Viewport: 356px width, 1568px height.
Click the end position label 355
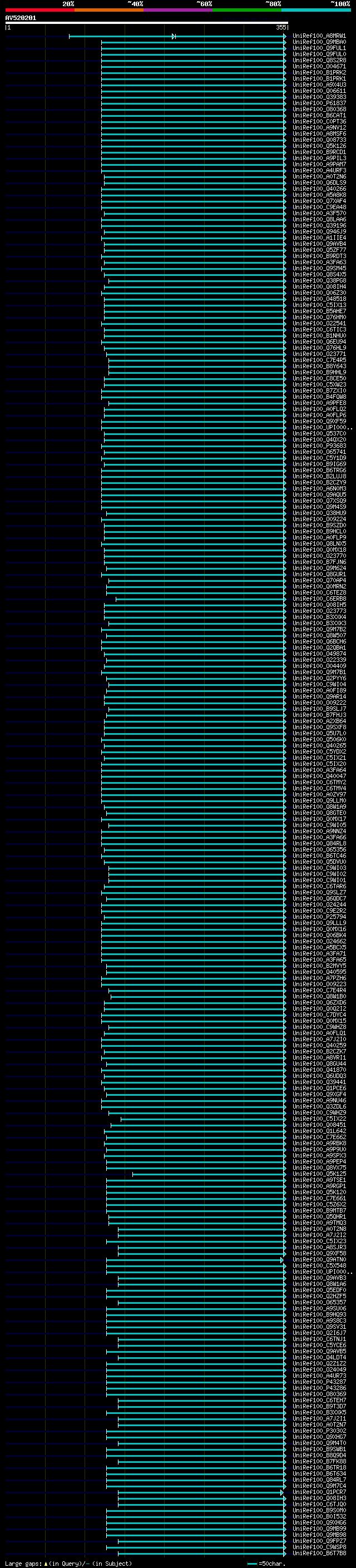[x=280, y=27]
